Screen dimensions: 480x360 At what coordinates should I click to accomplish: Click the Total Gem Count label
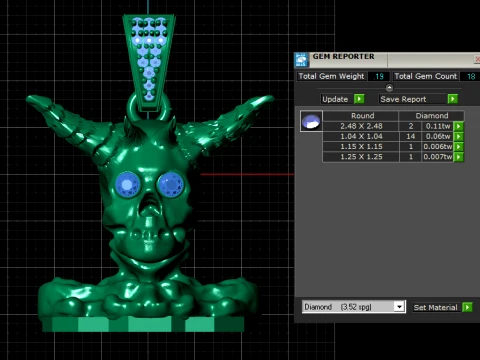[x=425, y=76]
